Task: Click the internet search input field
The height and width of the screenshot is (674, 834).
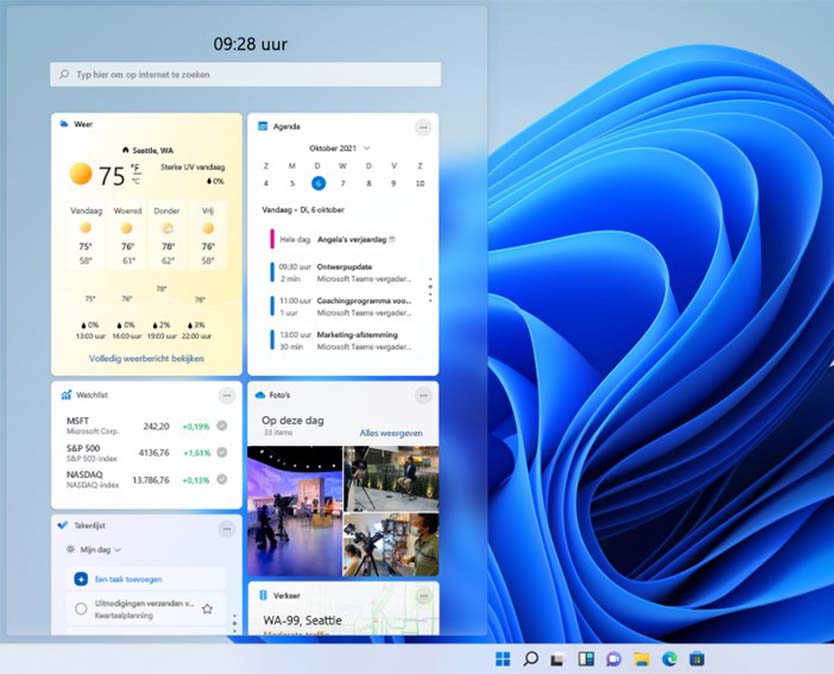Action: click(x=245, y=74)
